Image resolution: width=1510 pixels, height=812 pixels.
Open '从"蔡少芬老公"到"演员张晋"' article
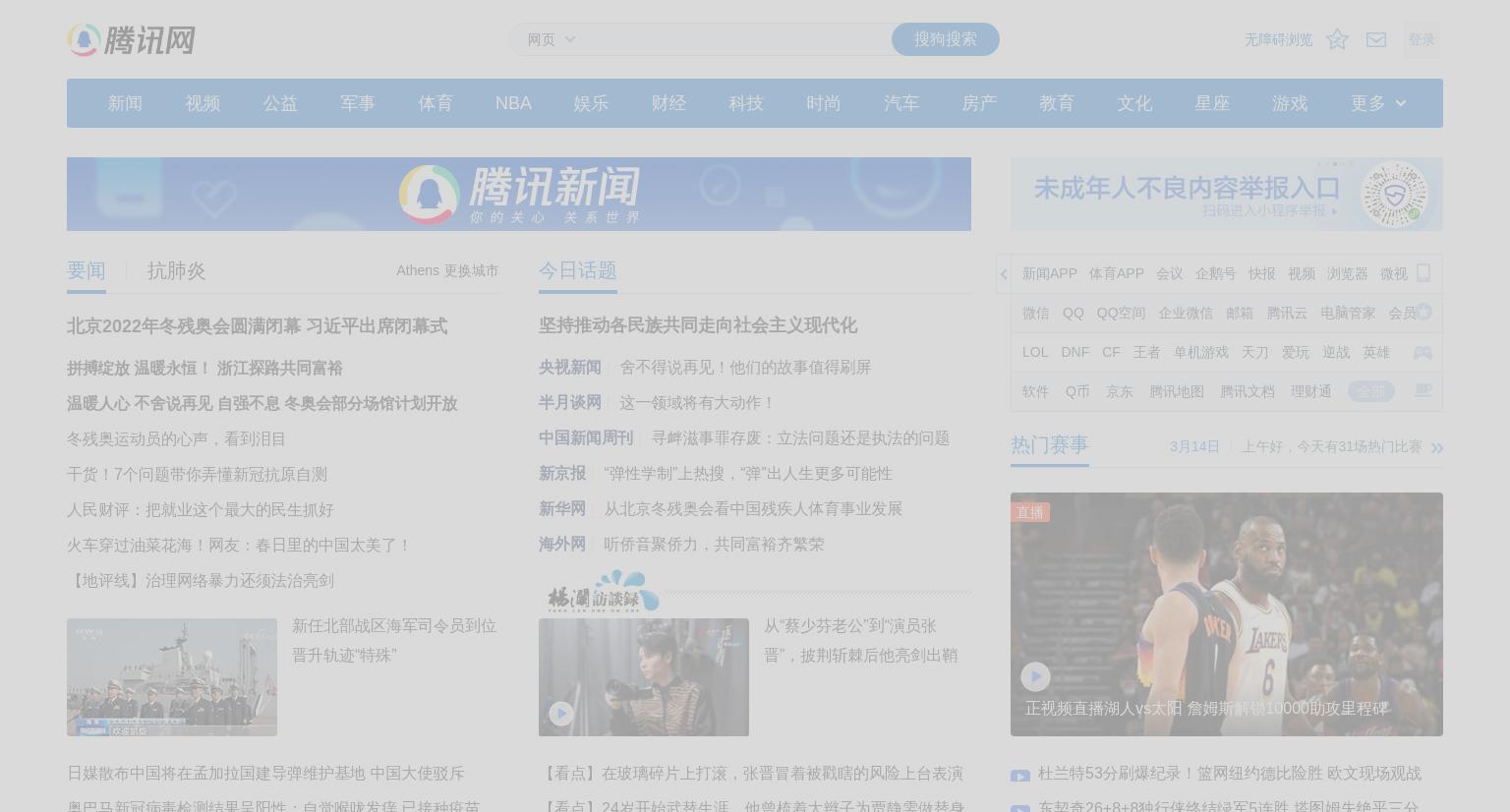point(860,640)
